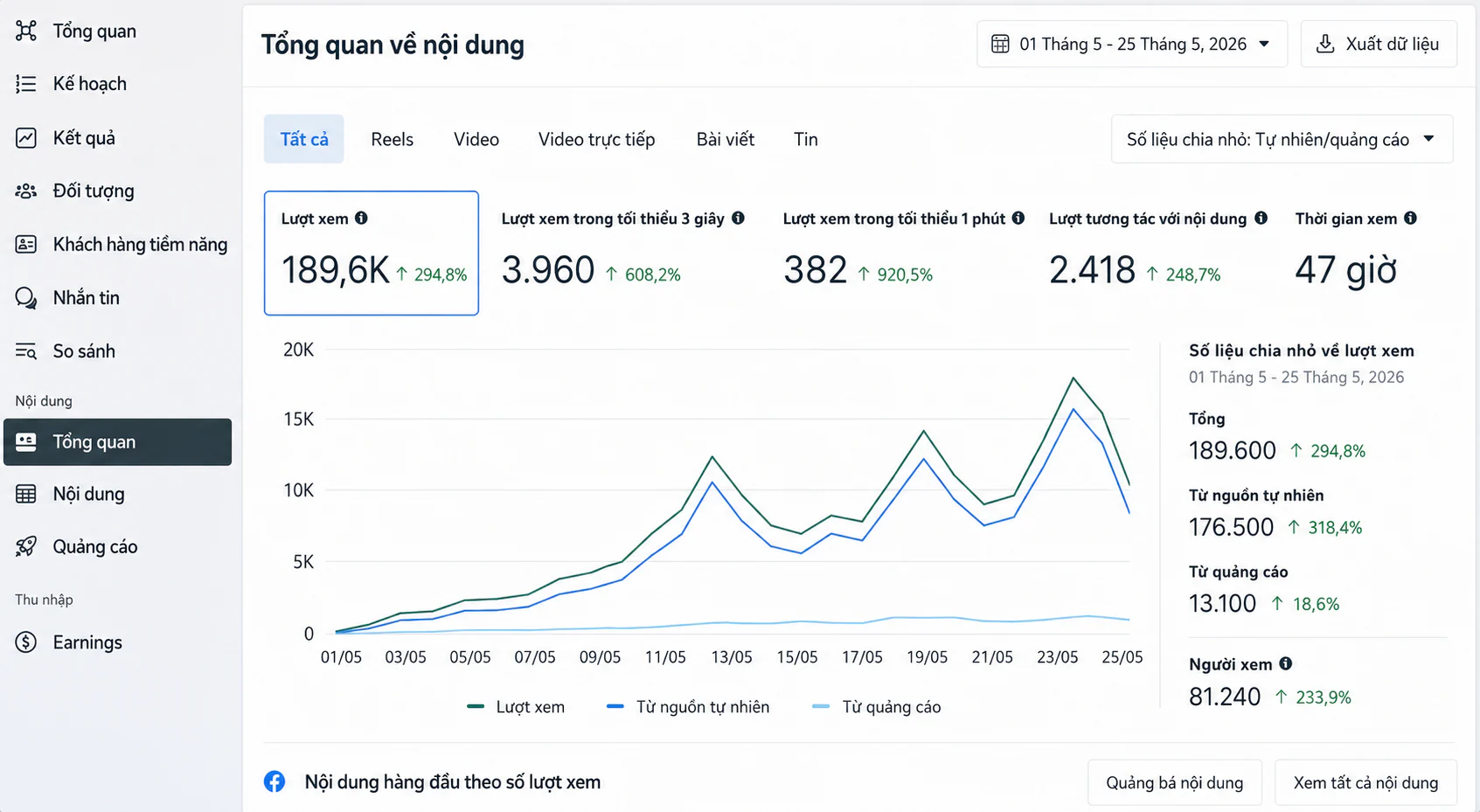The width and height of the screenshot is (1480, 812).
Task: Open the Nhắn tin chat bubble icon
Action: tap(26, 298)
